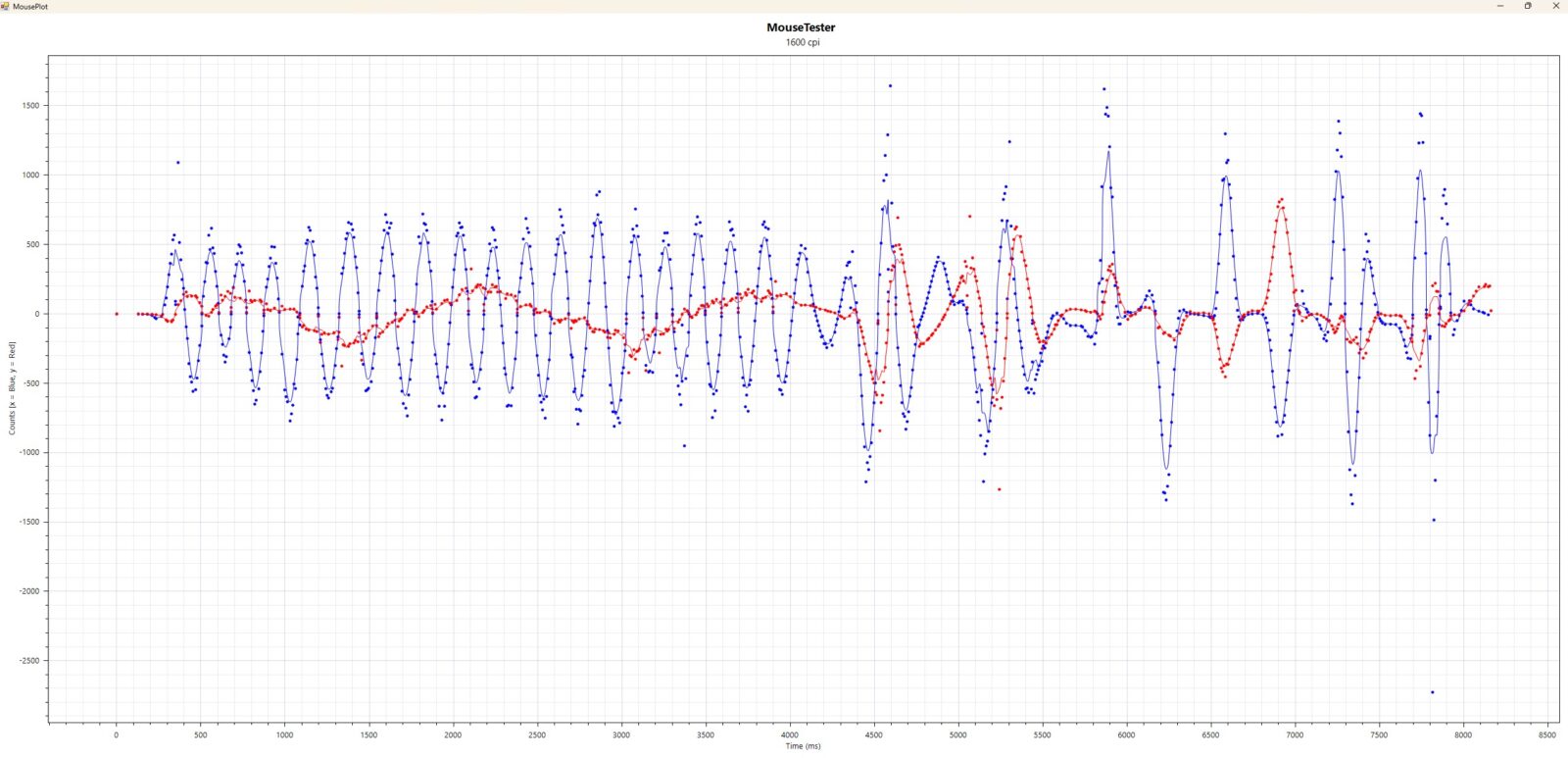Select the highest blue data point above 1500
The width and height of the screenshot is (1568, 758).
tap(890, 85)
